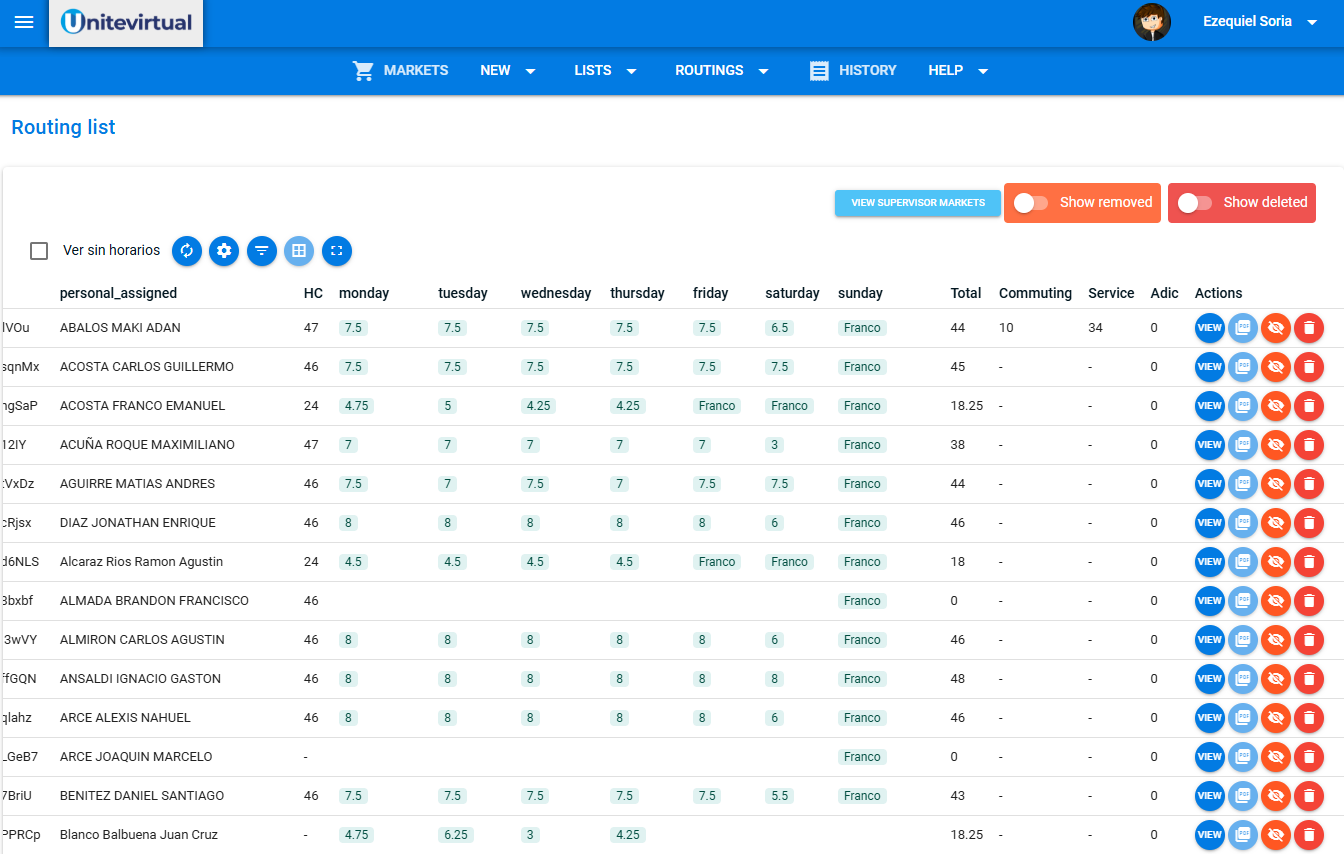Click the grid view icon
The width and height of the screenshot is (1344, 854).
coord(299,251)
